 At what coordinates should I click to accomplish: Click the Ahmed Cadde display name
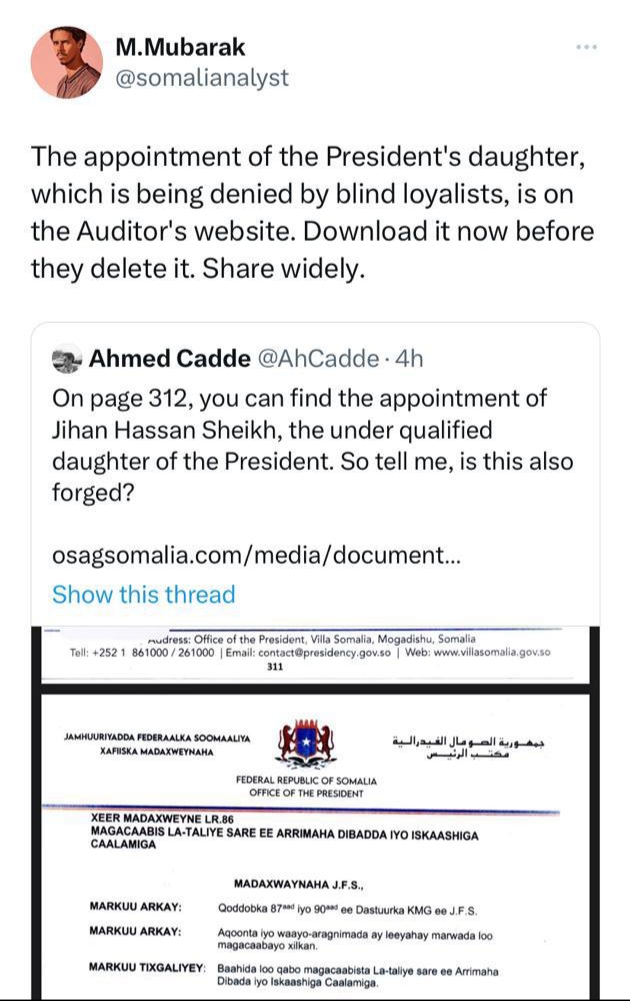(169, 359)
